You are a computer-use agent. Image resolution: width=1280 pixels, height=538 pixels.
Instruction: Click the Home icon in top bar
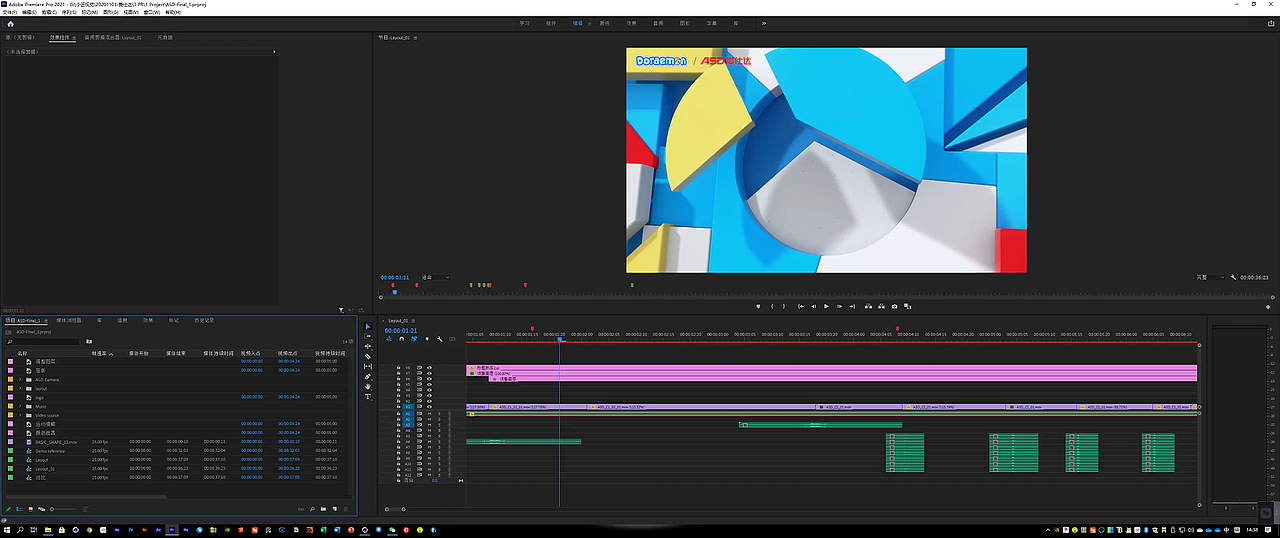[x=10, y=22]
